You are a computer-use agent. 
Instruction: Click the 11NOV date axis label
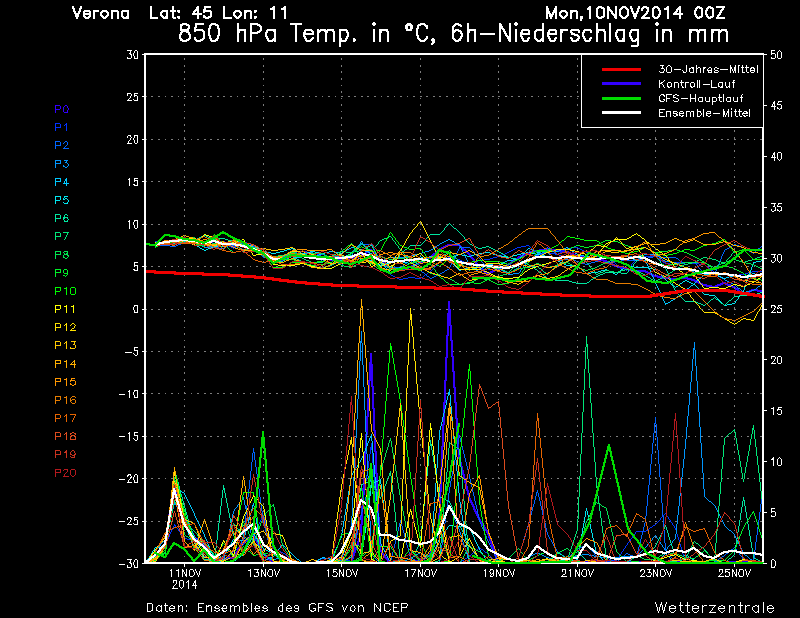[x=185, y=573]
